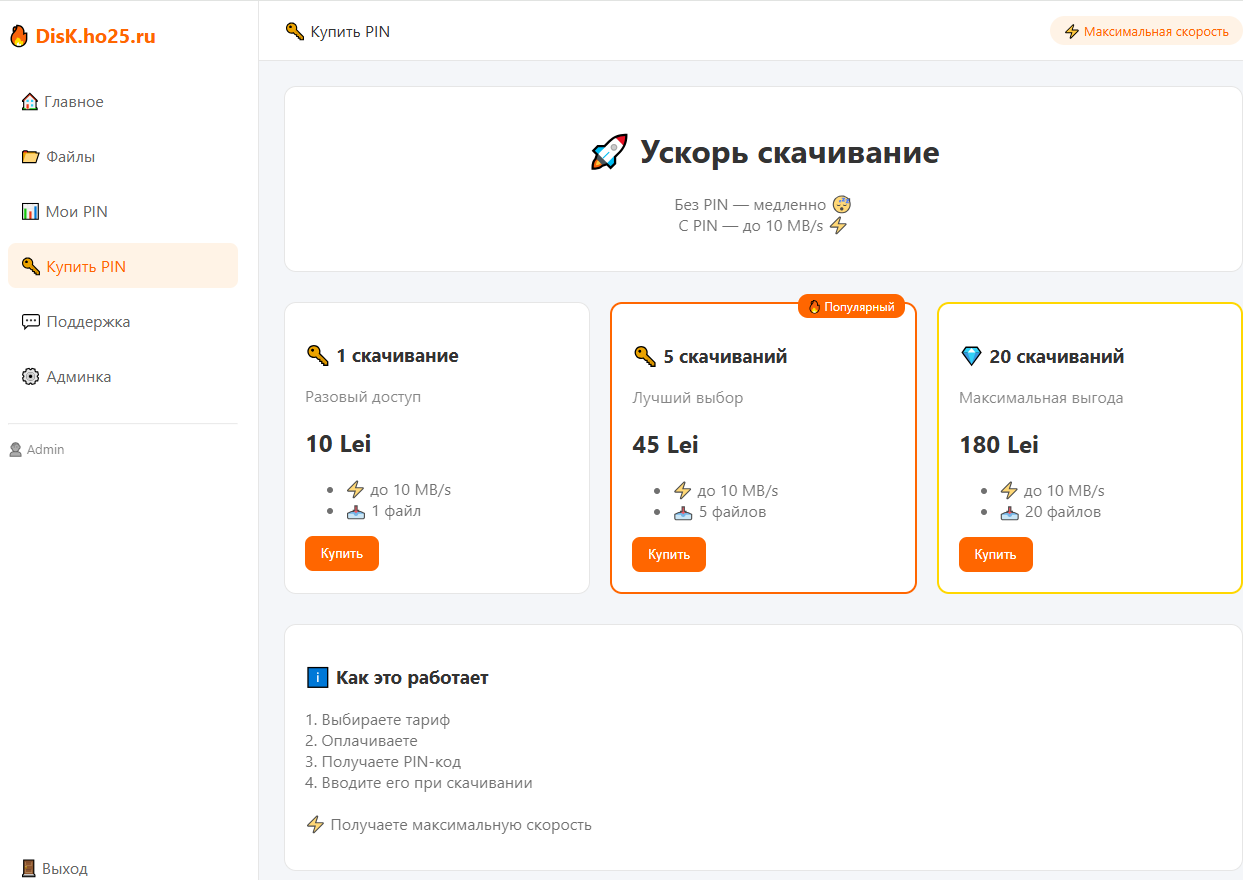The height and width of the screenshot is (880, 1243).
Task: Click the door icon next to Выход
Action: click(x=28, y=868)
